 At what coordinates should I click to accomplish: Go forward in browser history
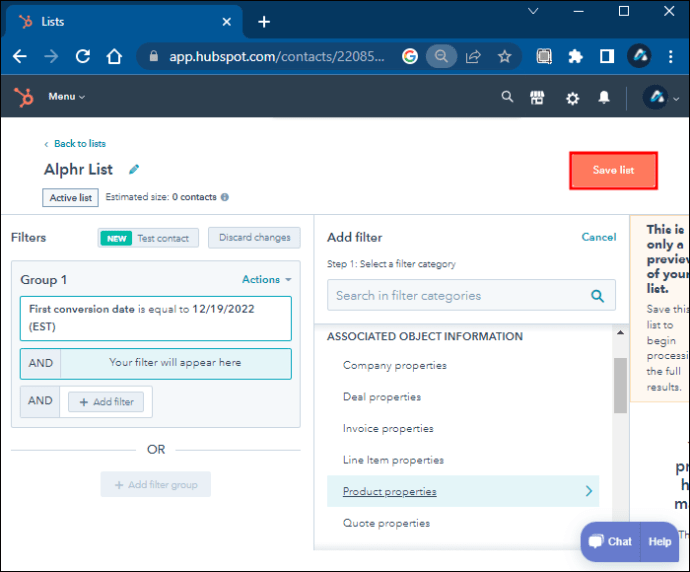[x=51, y=56]
